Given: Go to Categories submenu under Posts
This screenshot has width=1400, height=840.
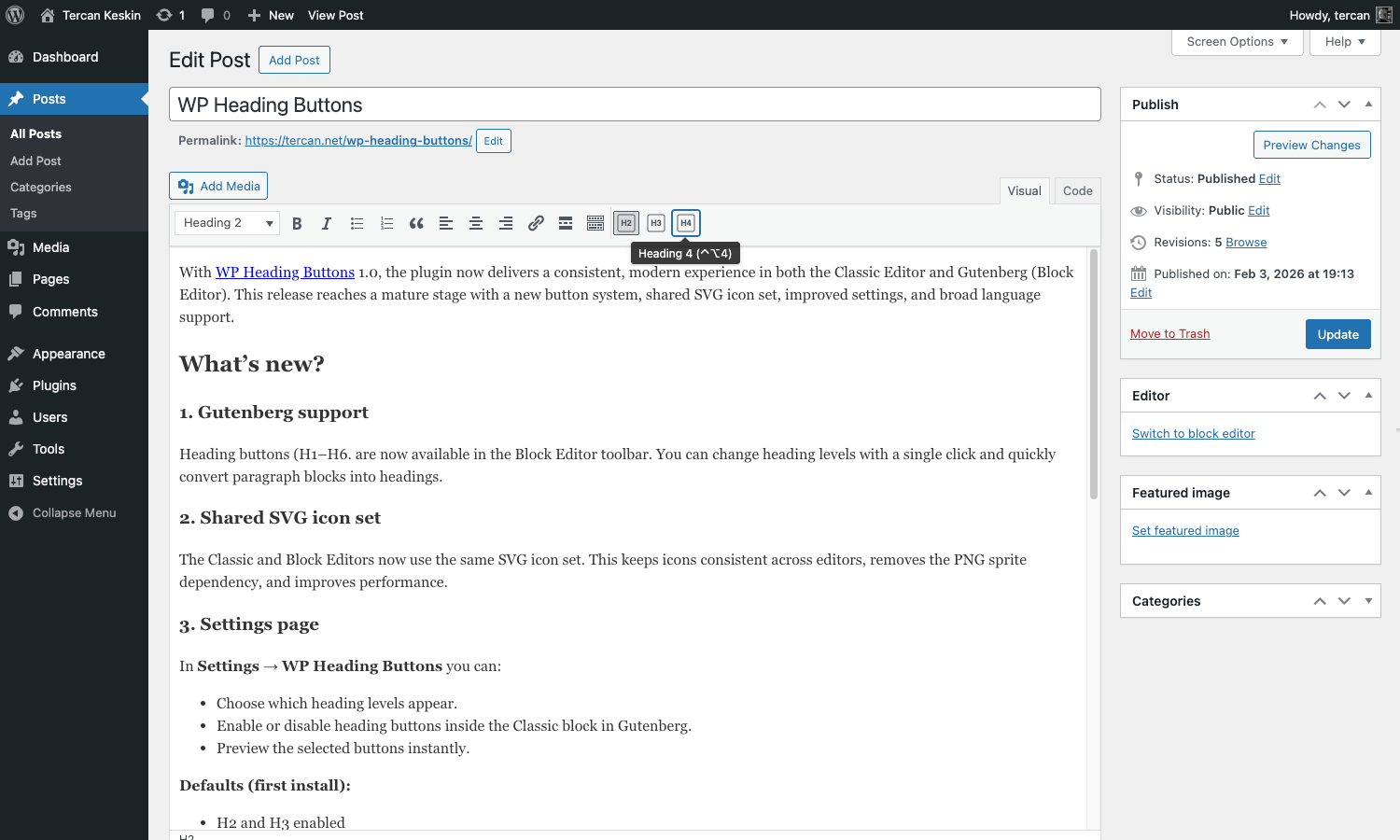Looking at the screenshot, I should point(41,187).
